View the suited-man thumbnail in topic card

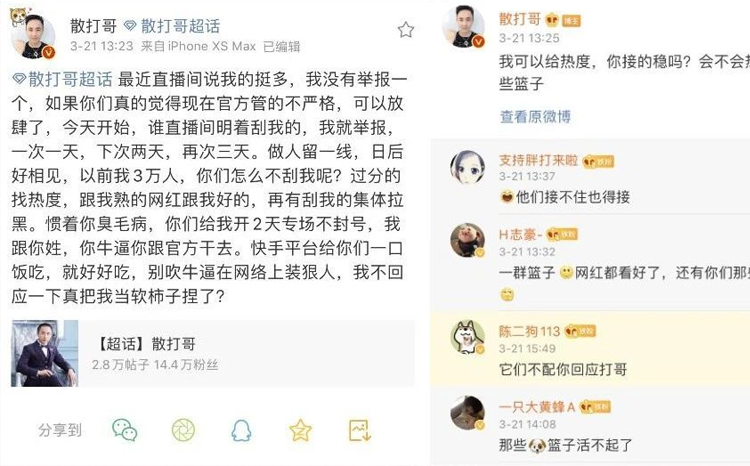coord(44,353)
